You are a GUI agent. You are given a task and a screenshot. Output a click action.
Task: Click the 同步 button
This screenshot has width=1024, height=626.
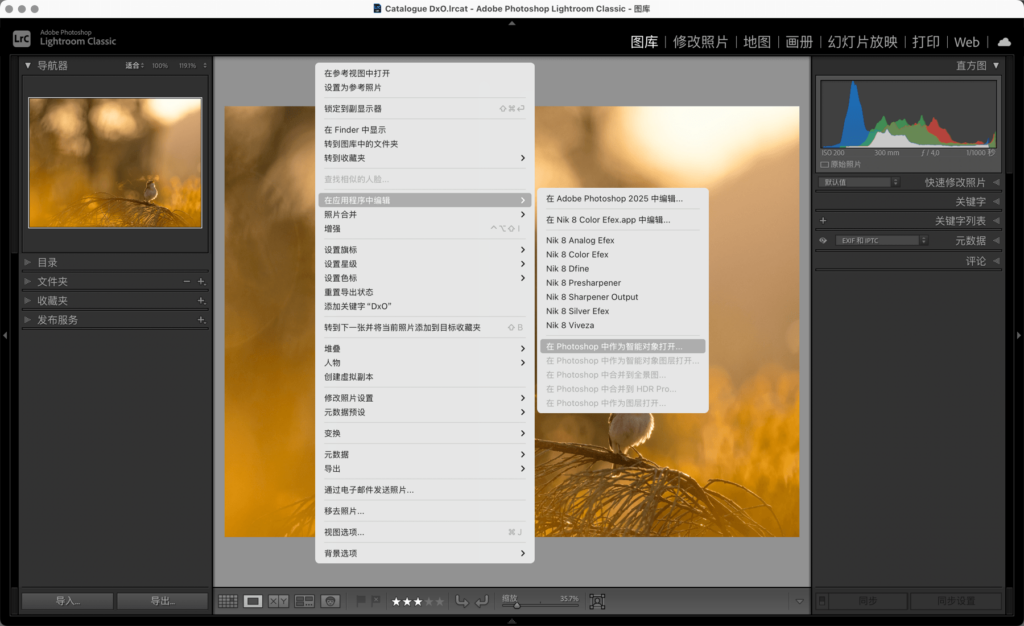(x=868, y=601)
